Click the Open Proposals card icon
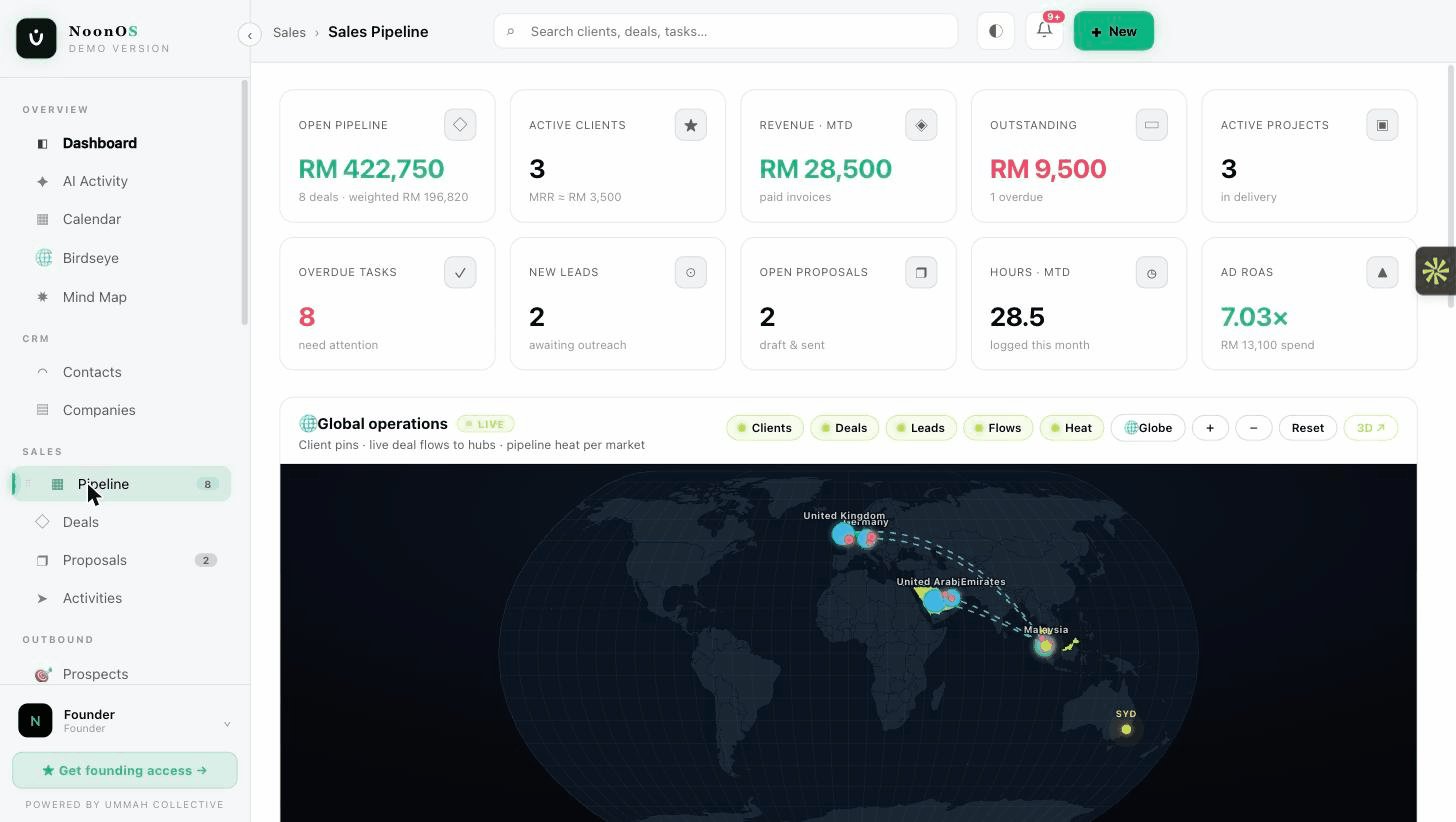Image resolution: width=1456 pixels, height=822 pixels. [x=921, y=272]
